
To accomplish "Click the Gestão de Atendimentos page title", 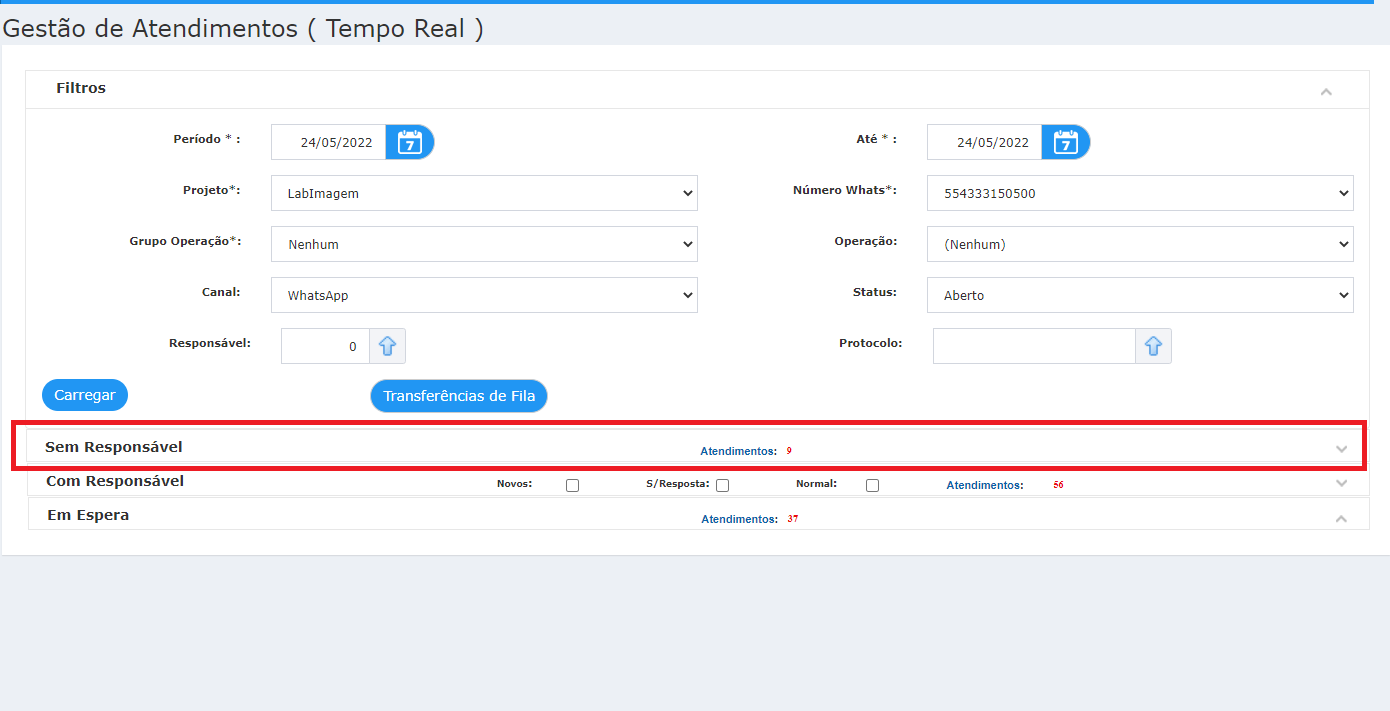I will point(243,28).
